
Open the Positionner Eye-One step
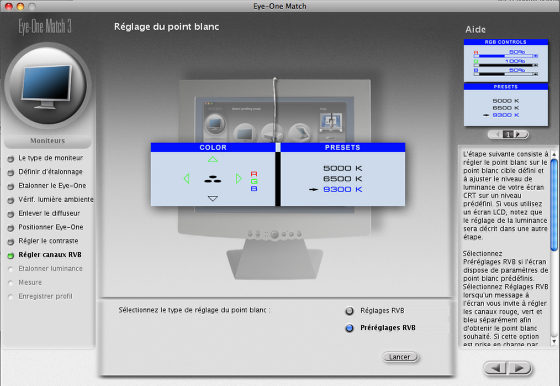(51, 227)
